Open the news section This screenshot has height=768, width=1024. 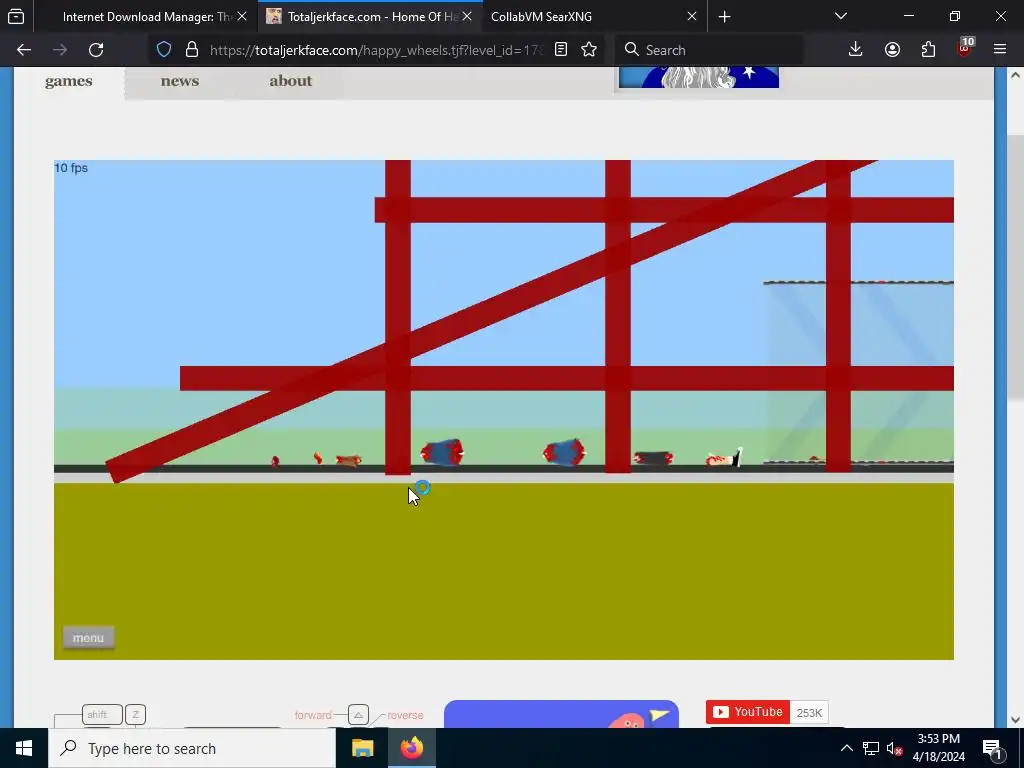(180, 81)
